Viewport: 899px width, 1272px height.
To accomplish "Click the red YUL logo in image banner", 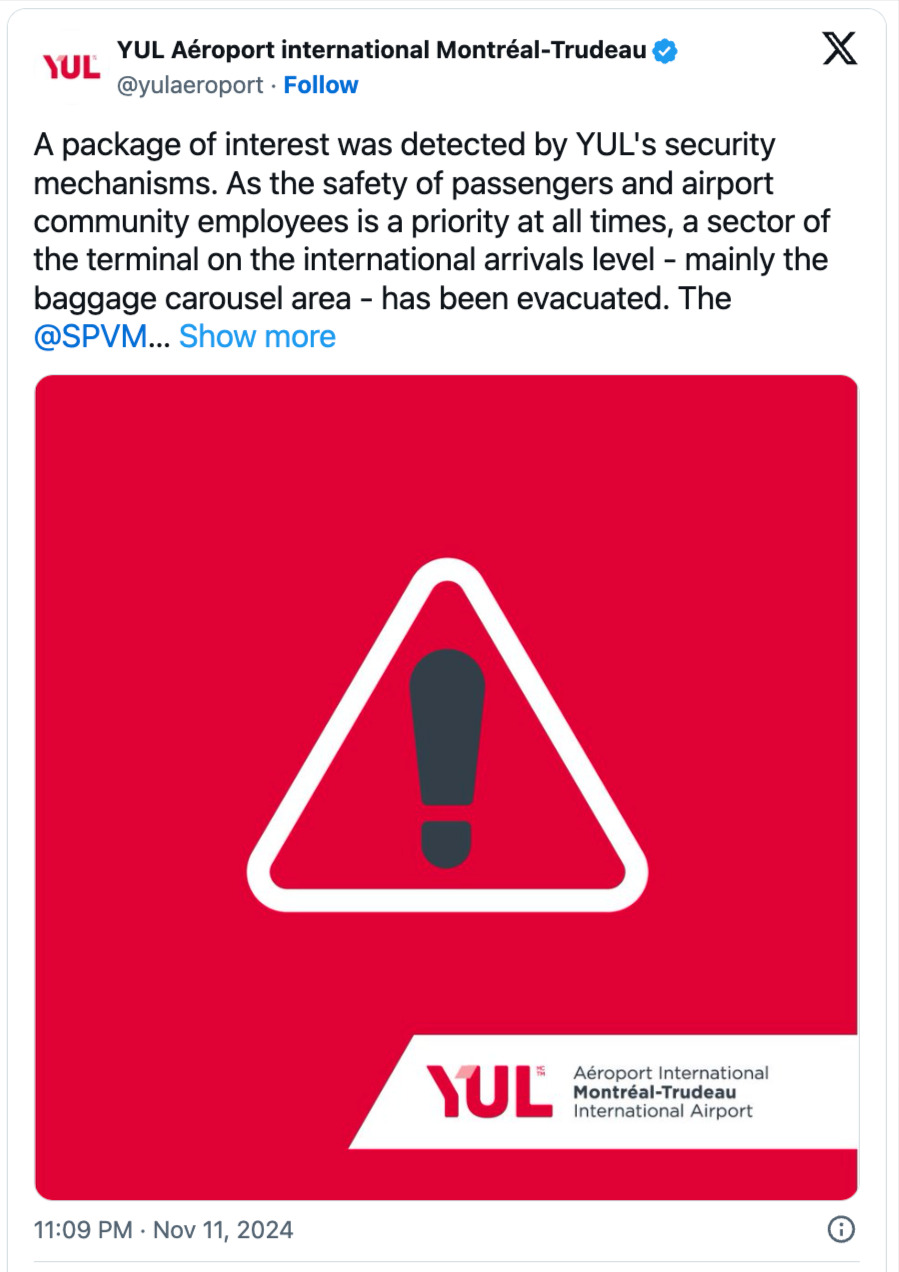I will [489, 1091].
